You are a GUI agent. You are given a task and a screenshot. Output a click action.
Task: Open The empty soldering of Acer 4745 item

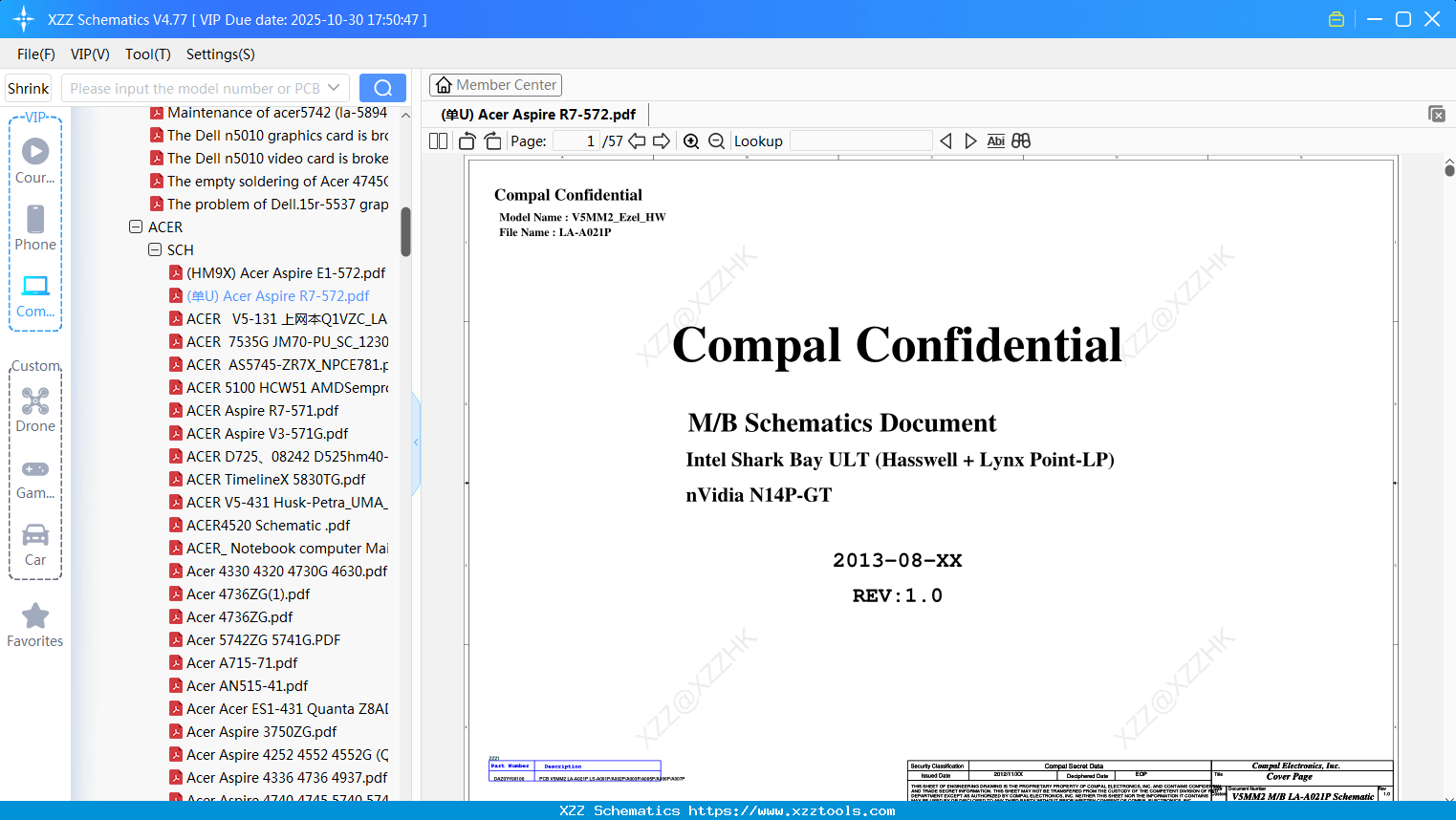[x=277, y=182]
